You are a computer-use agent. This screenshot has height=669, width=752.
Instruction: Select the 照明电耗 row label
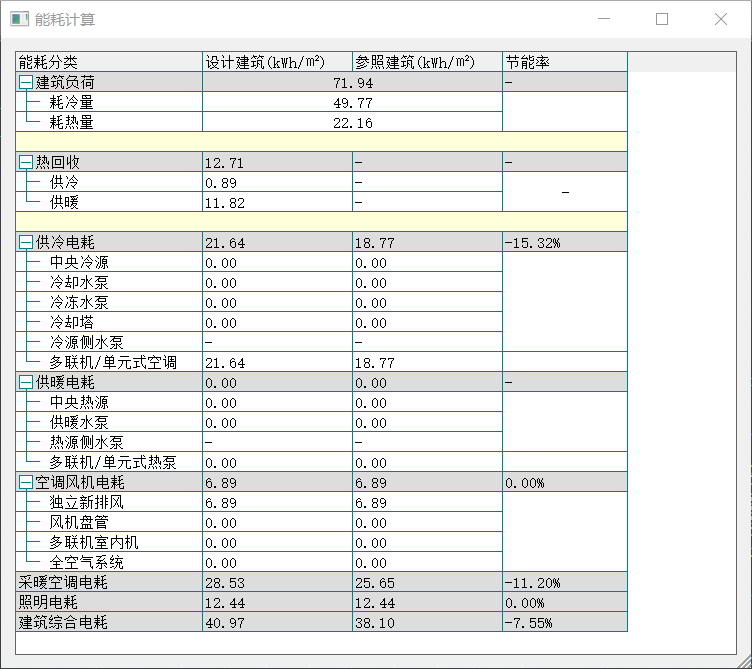coord(49,602)
